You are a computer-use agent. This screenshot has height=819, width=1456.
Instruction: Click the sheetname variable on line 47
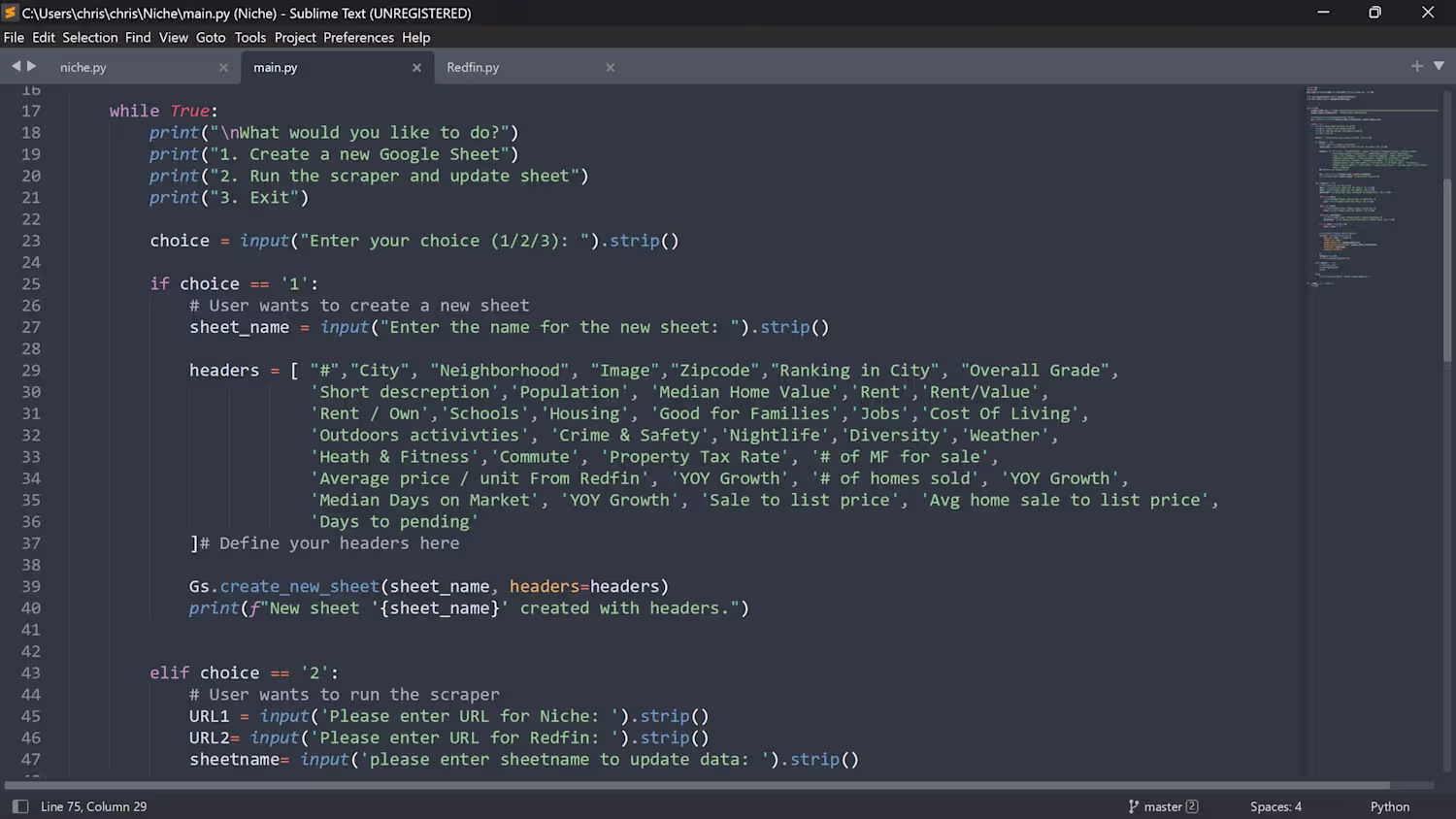click(234, 760)
